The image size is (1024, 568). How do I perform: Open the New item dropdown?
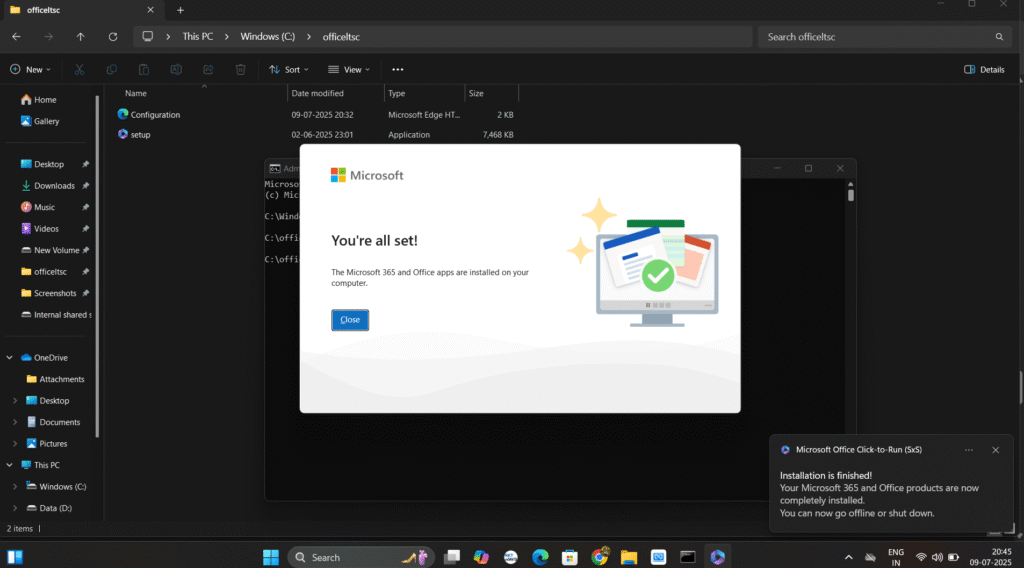(30, 69)
